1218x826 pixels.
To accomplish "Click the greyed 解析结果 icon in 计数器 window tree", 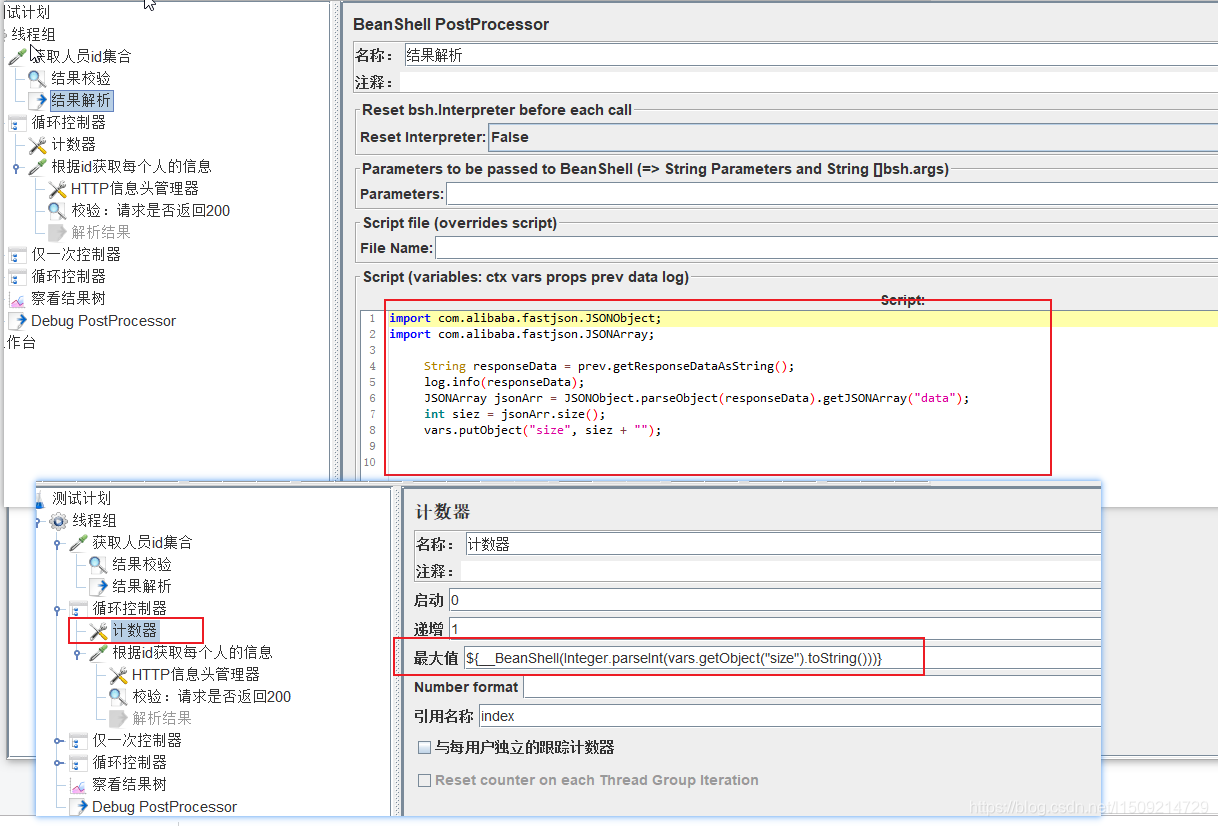I will tap(118, 718).
